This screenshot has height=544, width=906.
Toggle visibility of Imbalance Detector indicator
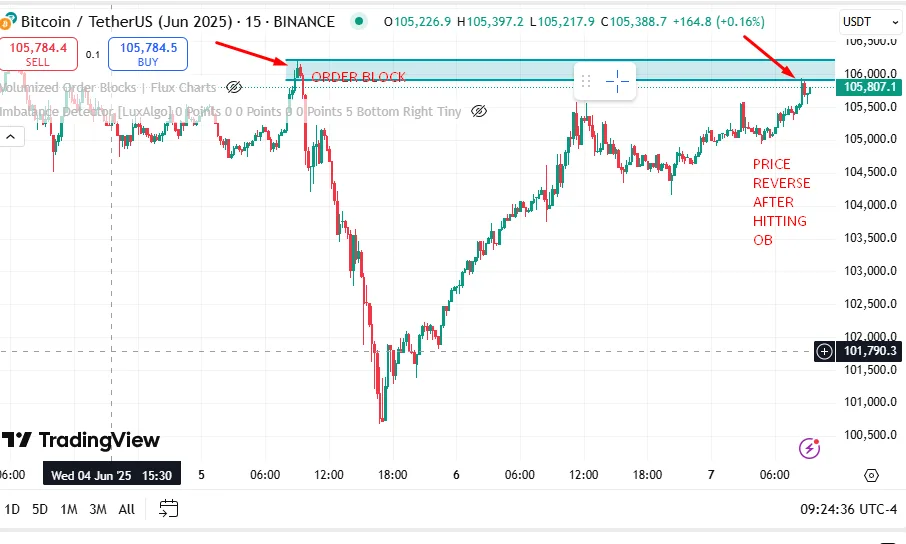pos(478,111)
